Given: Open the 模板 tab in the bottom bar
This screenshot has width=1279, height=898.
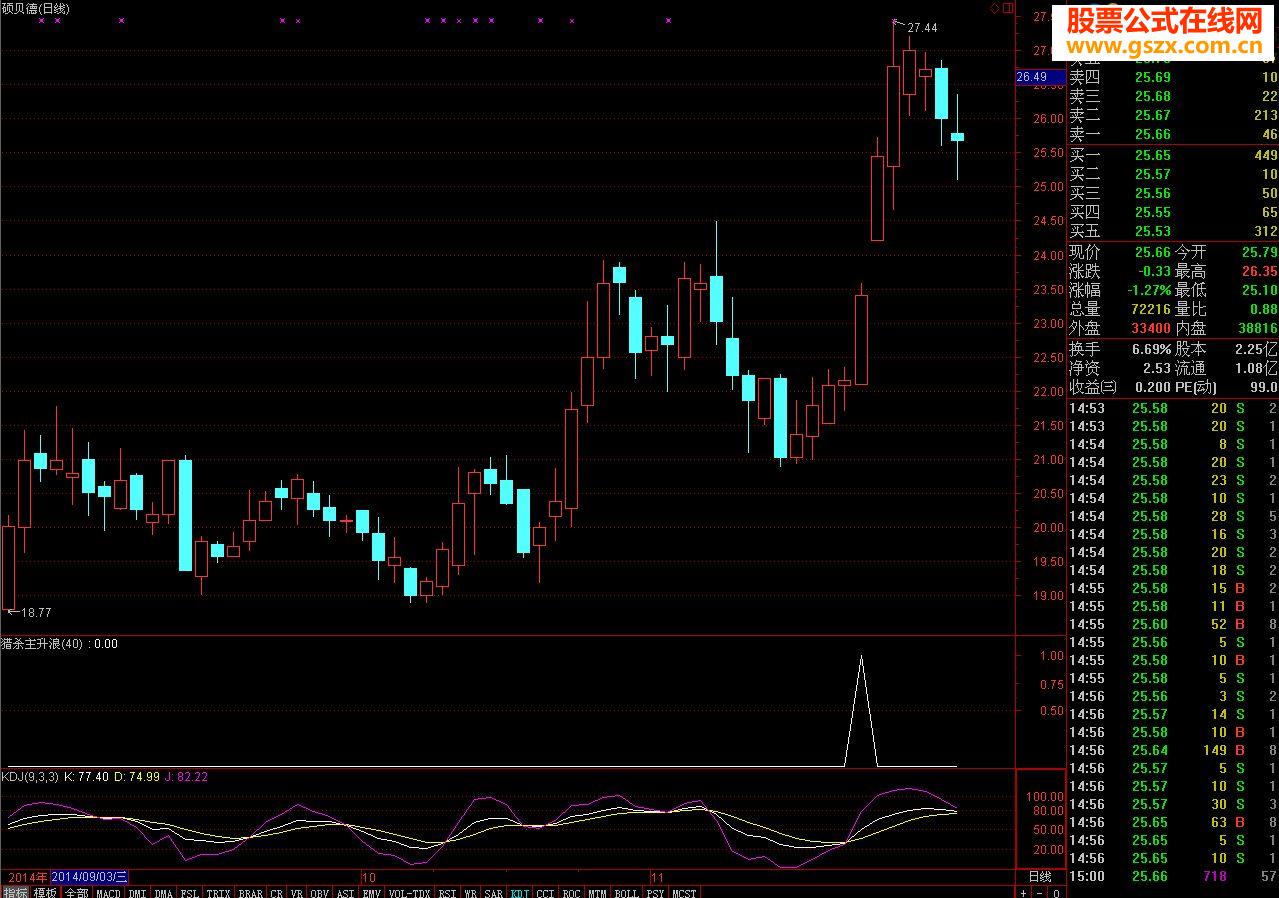Looking at the screenshot, I should [45, 892].
